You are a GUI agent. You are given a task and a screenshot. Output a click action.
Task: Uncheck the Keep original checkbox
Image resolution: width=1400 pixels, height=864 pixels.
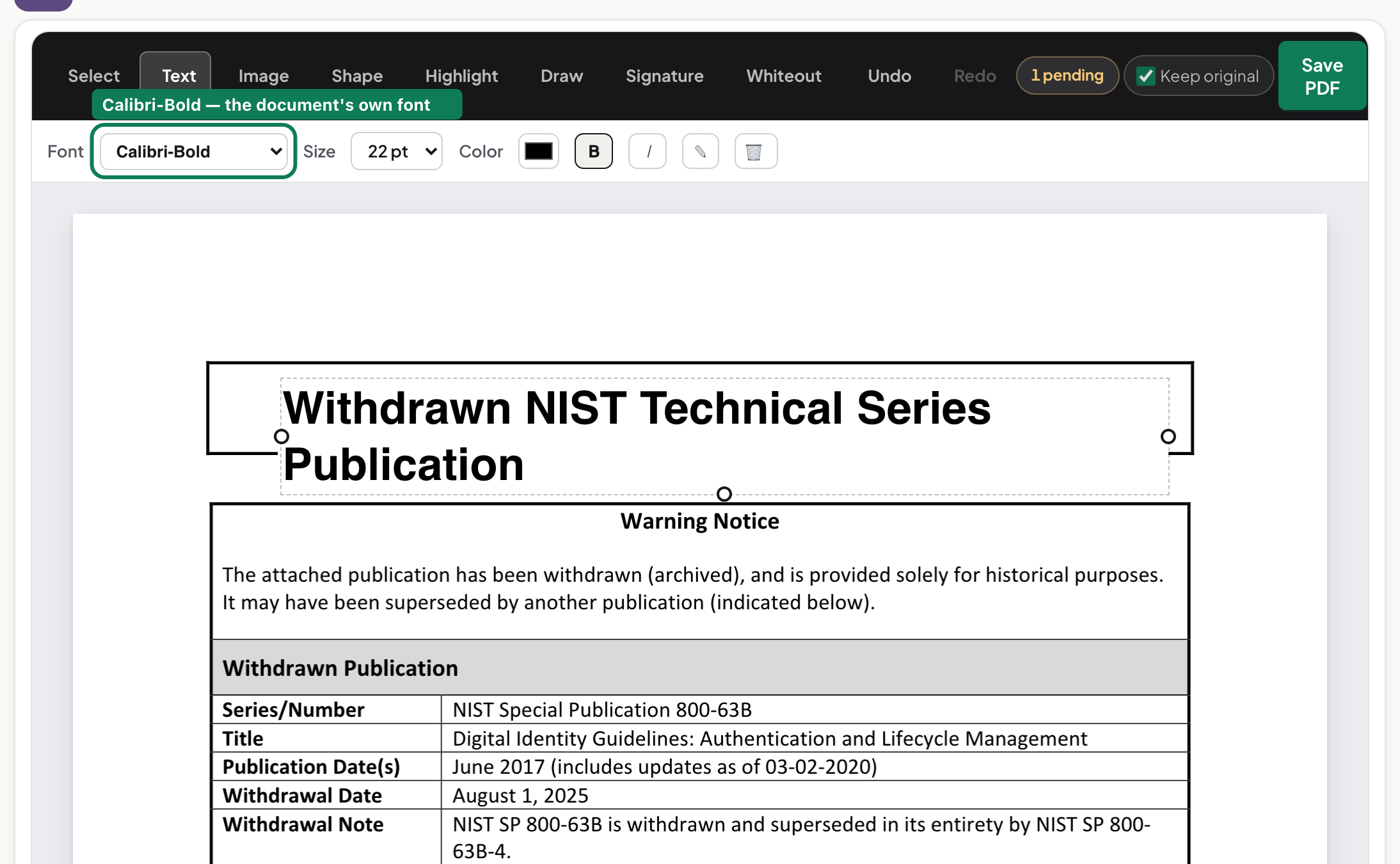pos(1145,76)
